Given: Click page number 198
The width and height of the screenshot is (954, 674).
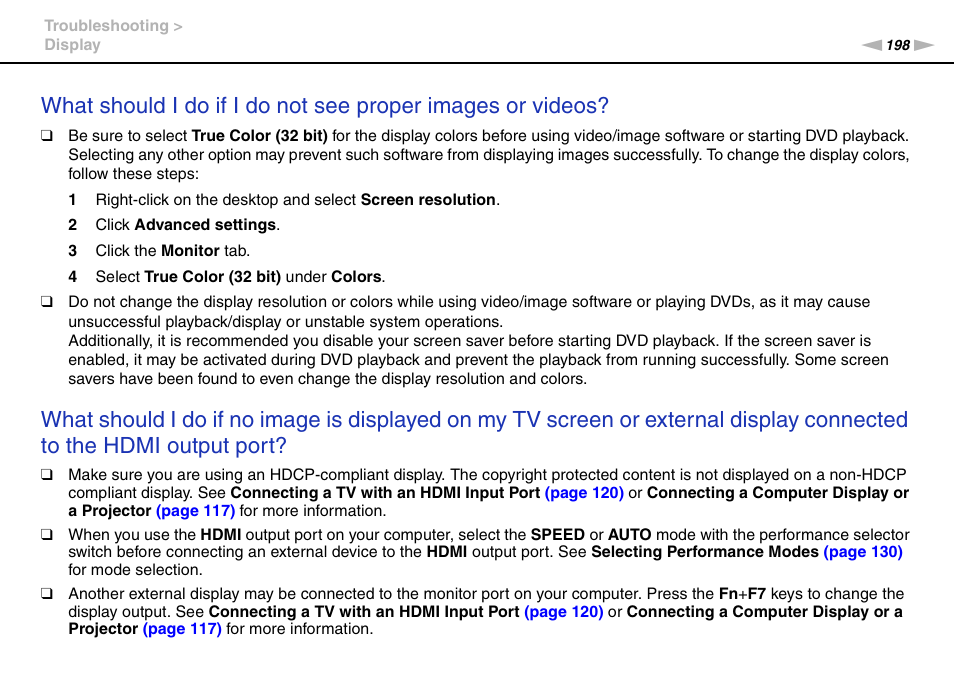Looking at the screenshot, I should pyautogui.click(x=898, y=45).
